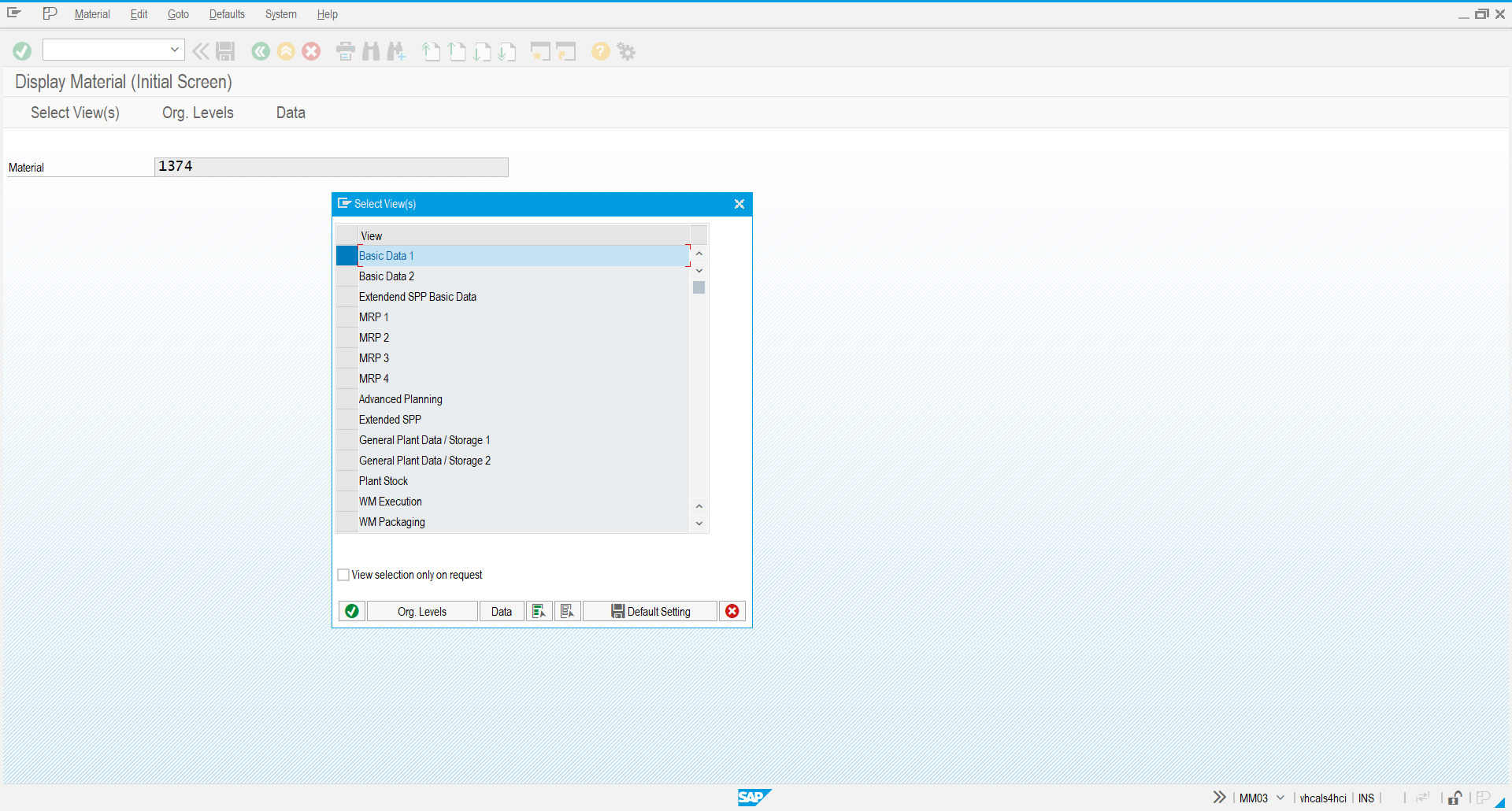
Task: Select the Print icon
Action: click(345, 51)
